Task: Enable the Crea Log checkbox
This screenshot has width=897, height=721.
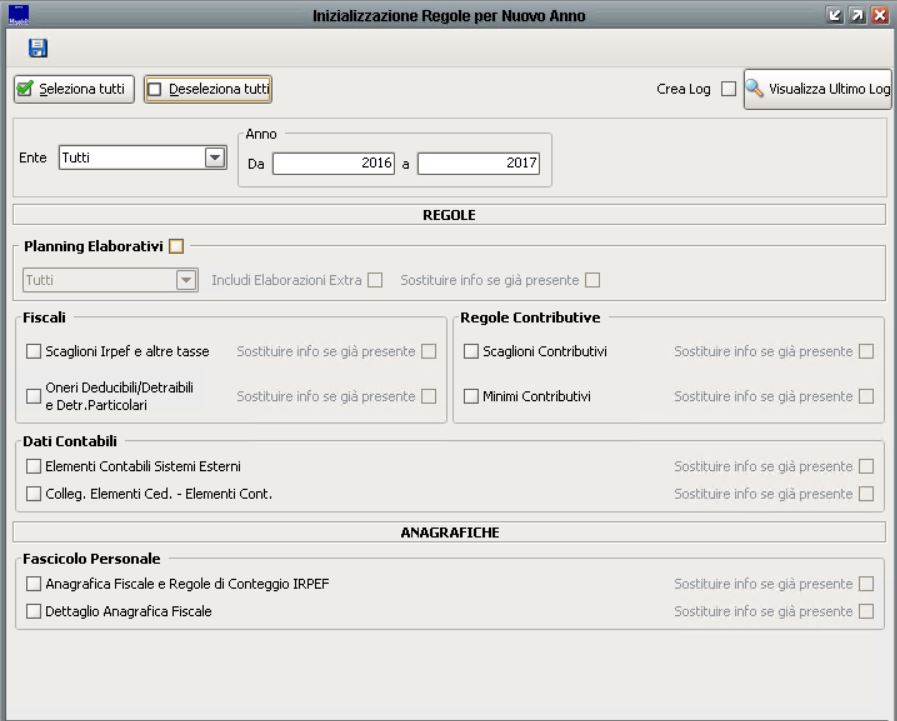Action: coord(728,90)
